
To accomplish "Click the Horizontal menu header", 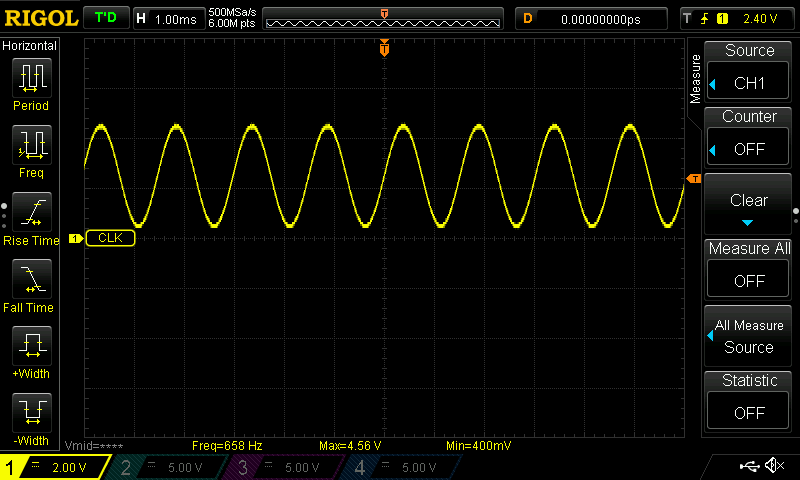I will tap(30, 46).
